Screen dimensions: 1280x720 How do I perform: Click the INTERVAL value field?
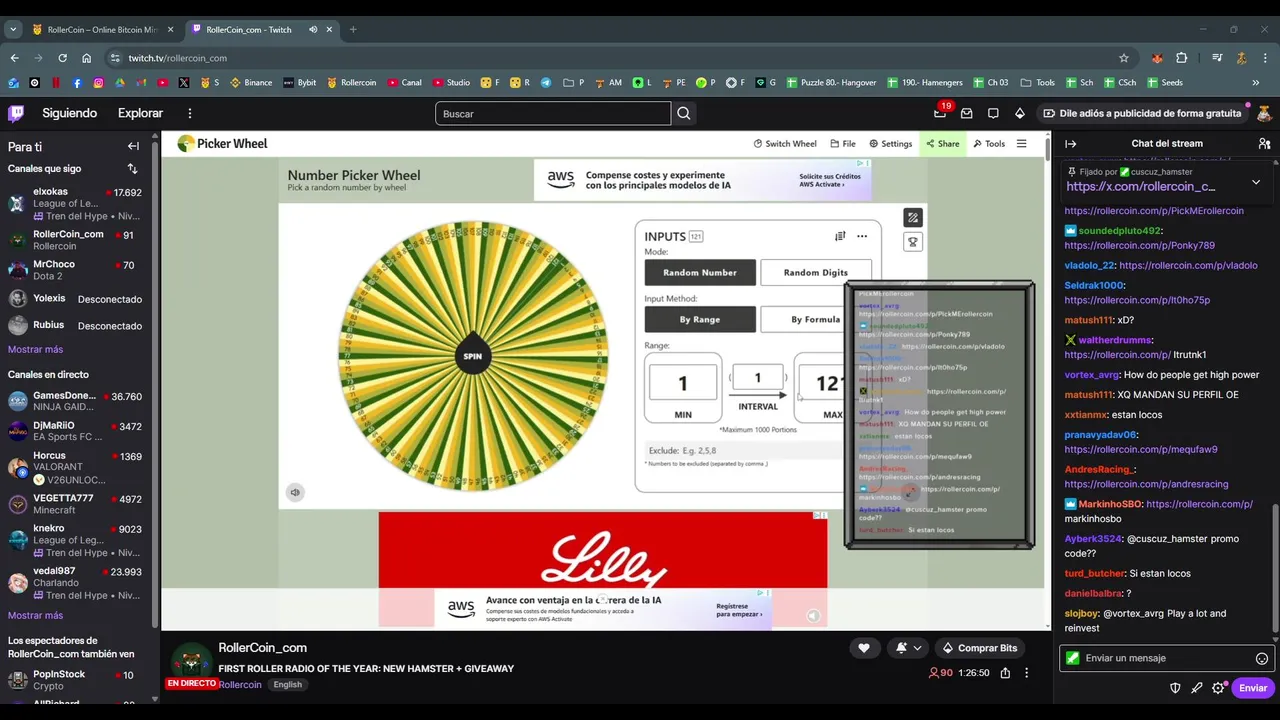(757, 378)
